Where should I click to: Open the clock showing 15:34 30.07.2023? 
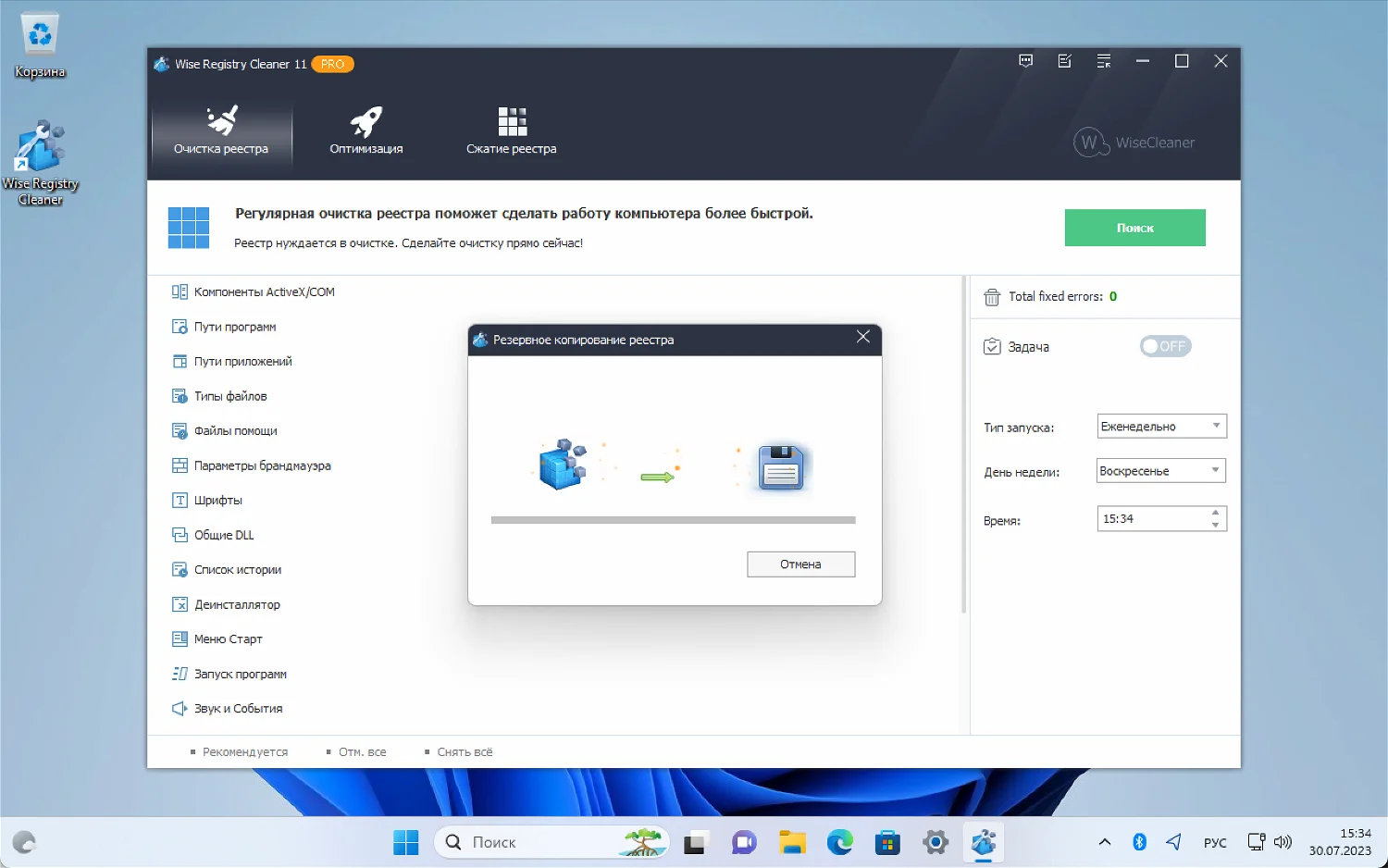click(1340, 842)
